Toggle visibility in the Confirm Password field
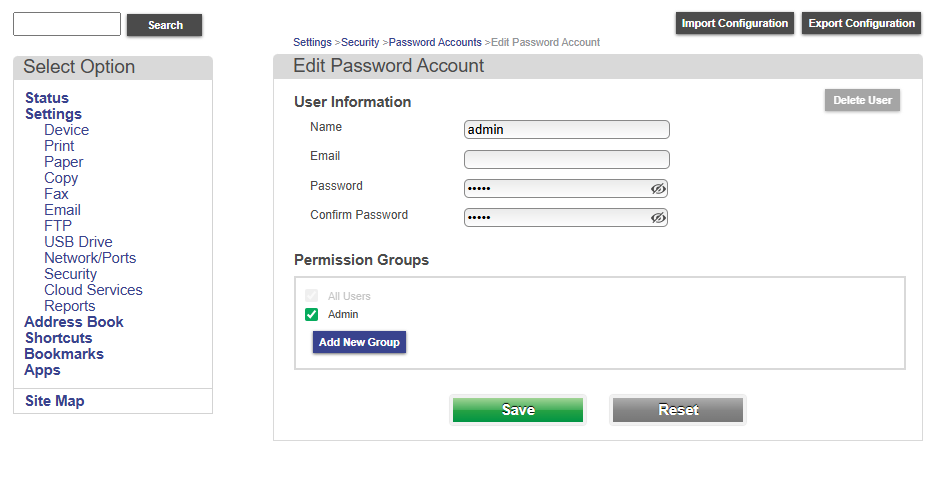The image size is (936, 480). click(x=657, y=217)
